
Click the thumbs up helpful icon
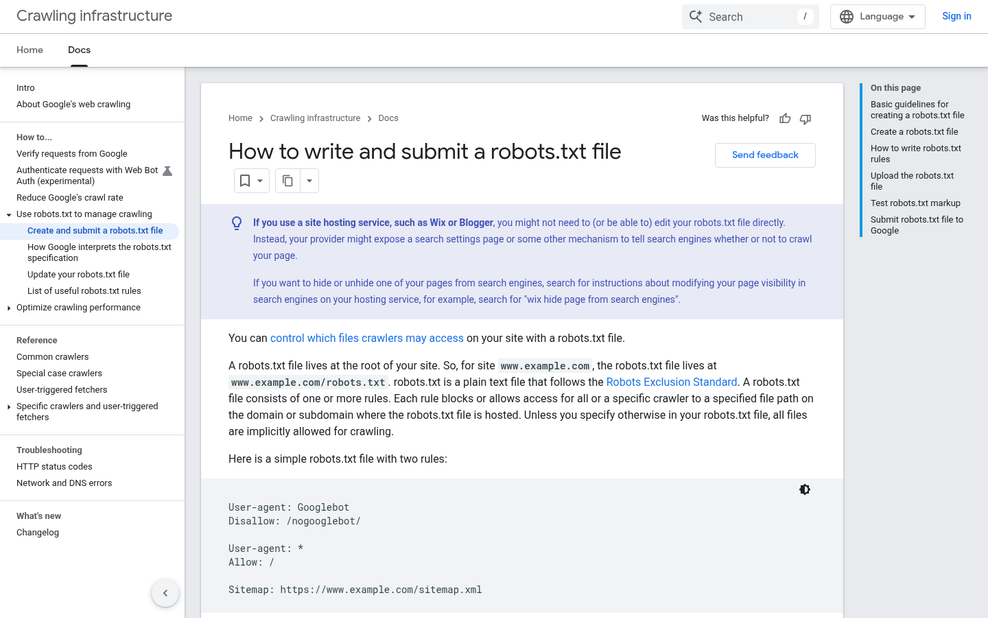point(784,118)
